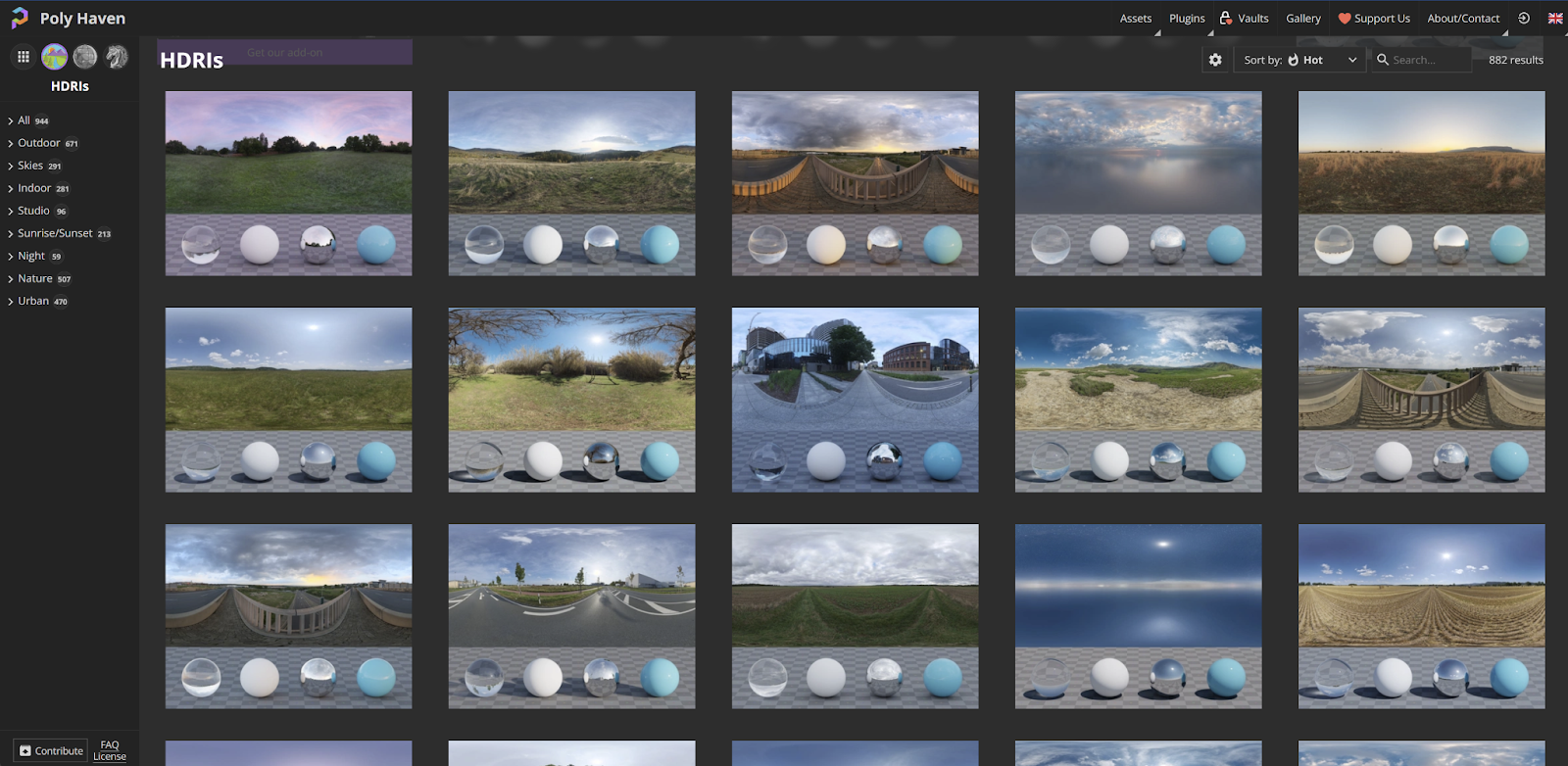Screen dimensions: 1568x766
Task: Click the 882 results count text
Action: [1515, 60]
